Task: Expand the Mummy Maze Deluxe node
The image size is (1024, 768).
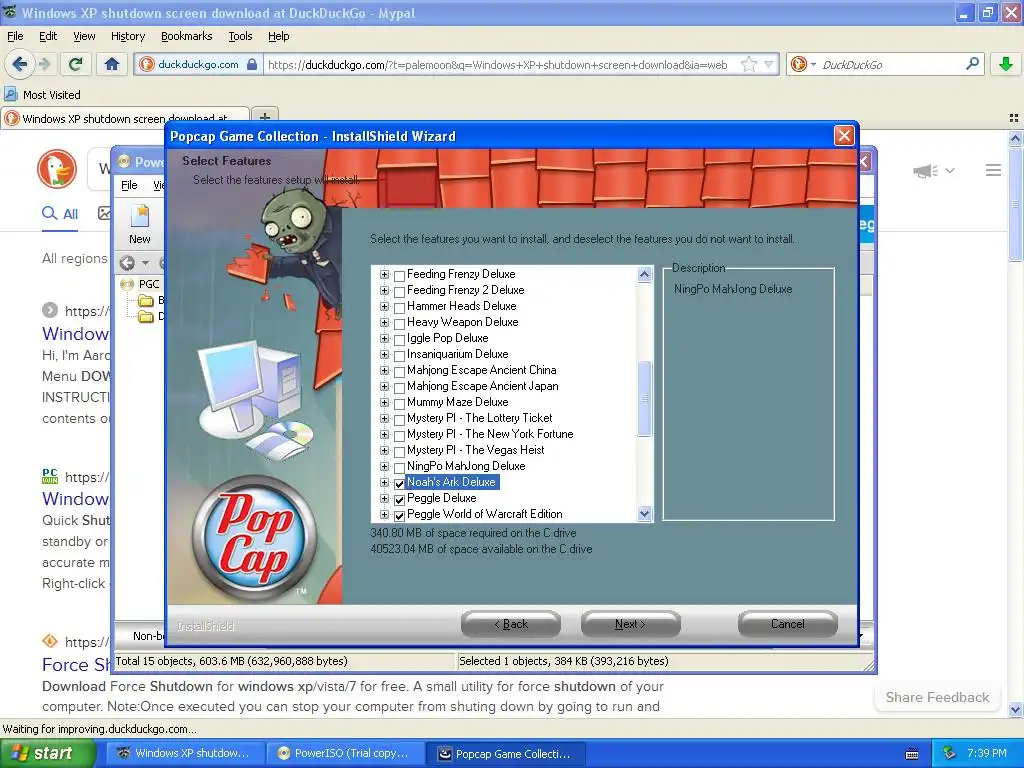Action: click(x=384, y=402)
